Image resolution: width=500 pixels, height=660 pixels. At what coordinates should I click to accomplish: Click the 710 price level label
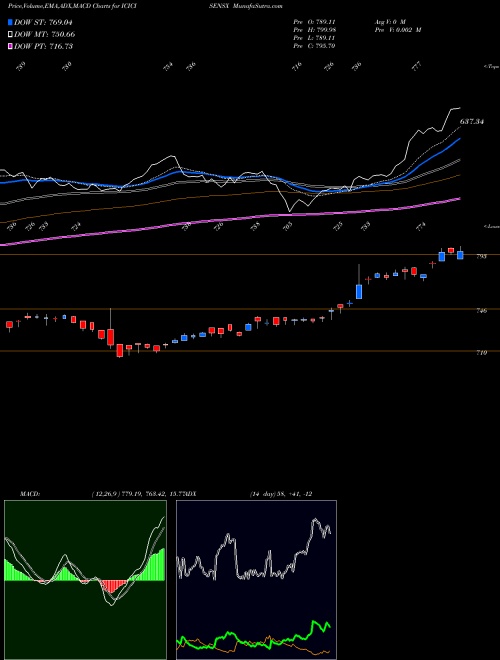pyautogui.click(x=482, y=352)
